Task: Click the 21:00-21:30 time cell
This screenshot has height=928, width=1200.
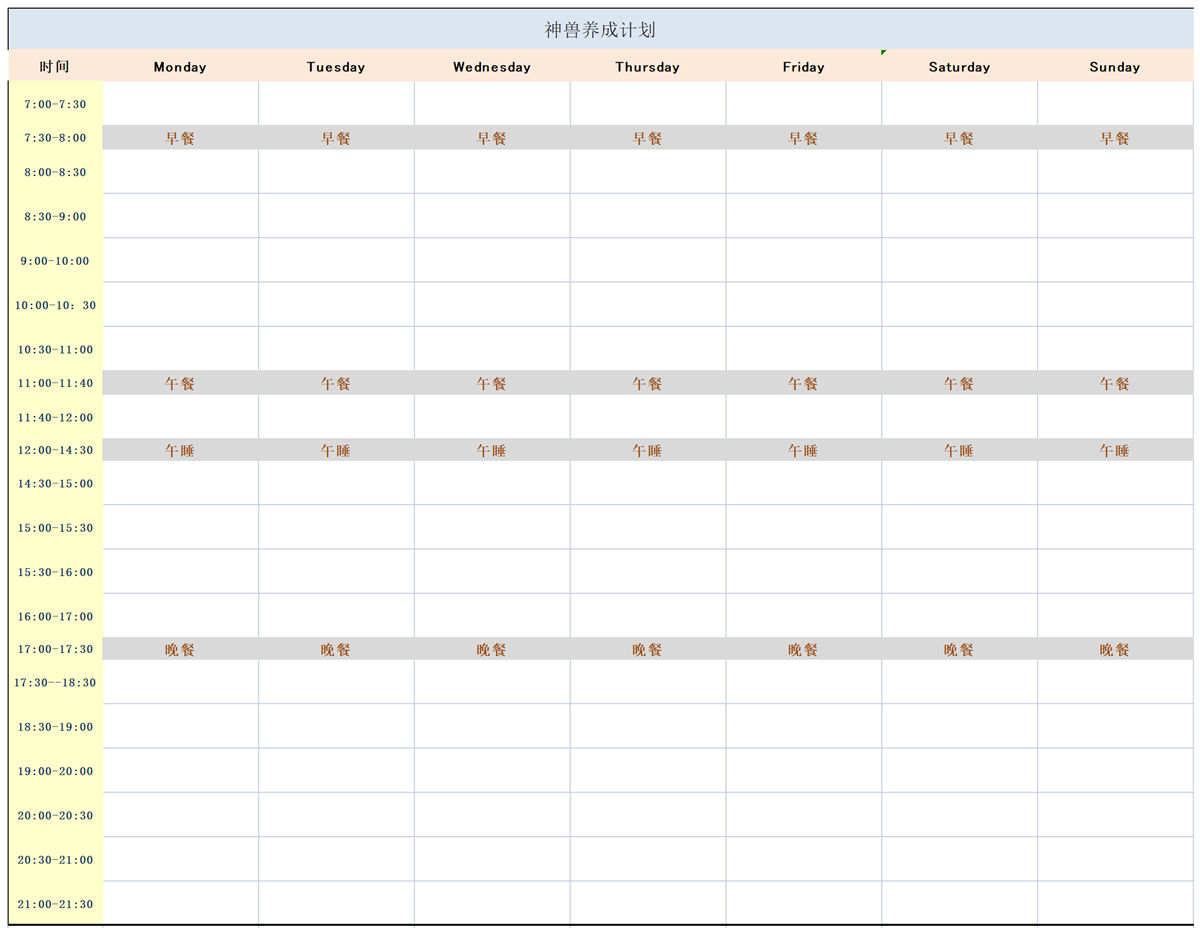Action: coord(55,903)
